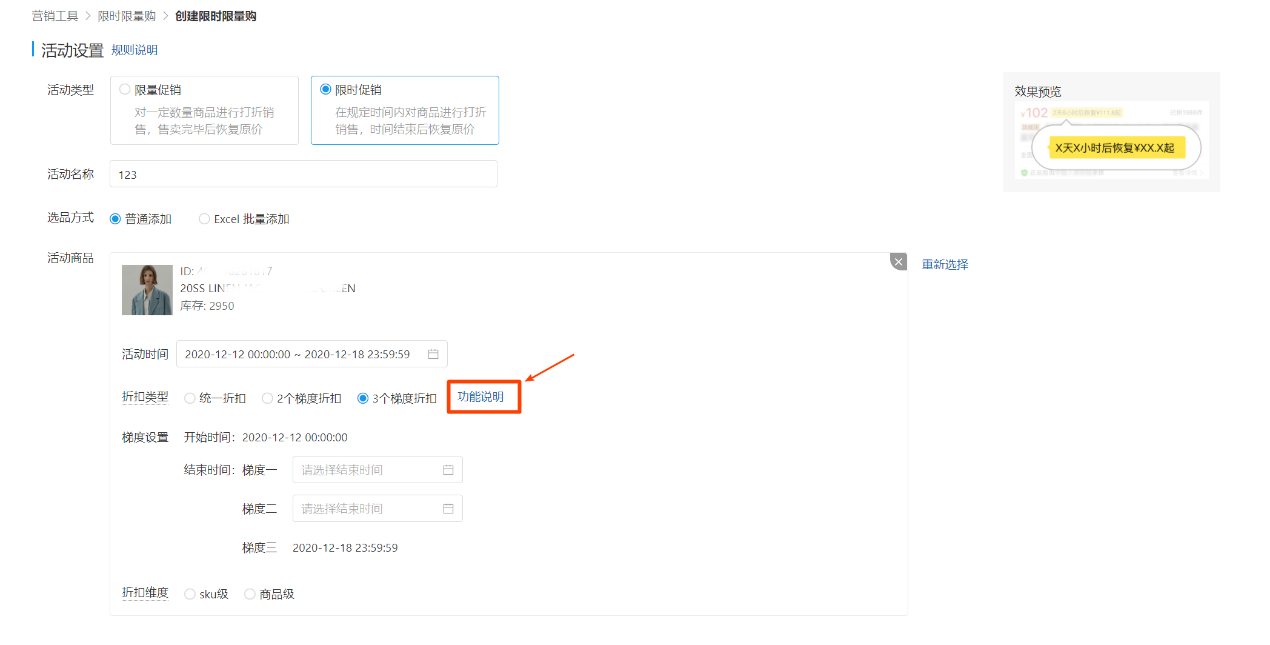This screenshot has height=645, width=1270.
Task: Select sku级 discount dimension
Action: pyautogui.click(x=190, y=594)
